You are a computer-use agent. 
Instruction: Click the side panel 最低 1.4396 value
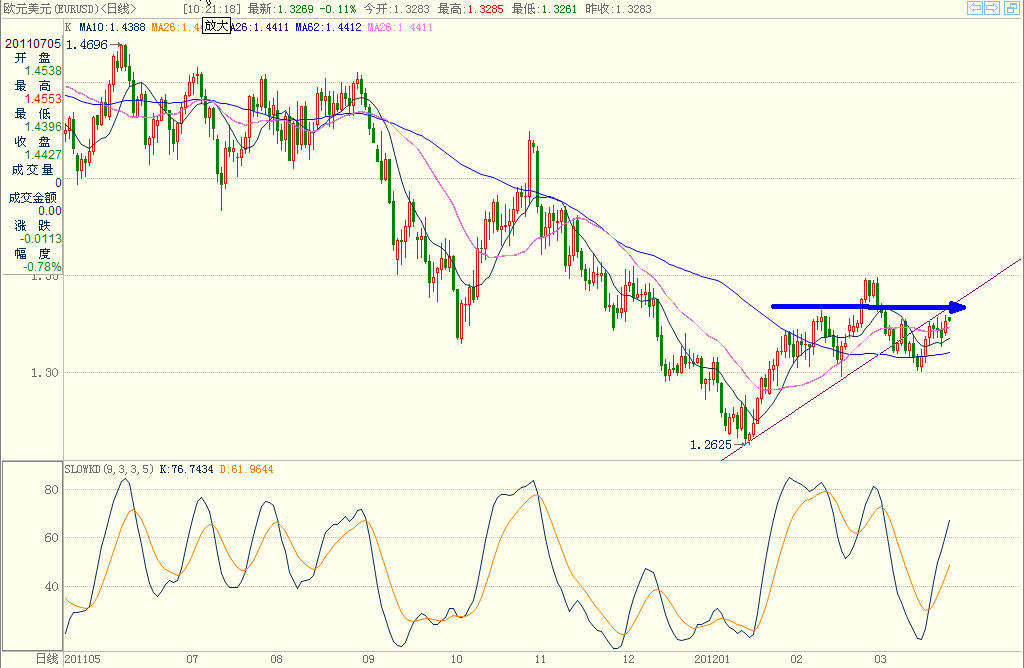click(x=43, y=127)
